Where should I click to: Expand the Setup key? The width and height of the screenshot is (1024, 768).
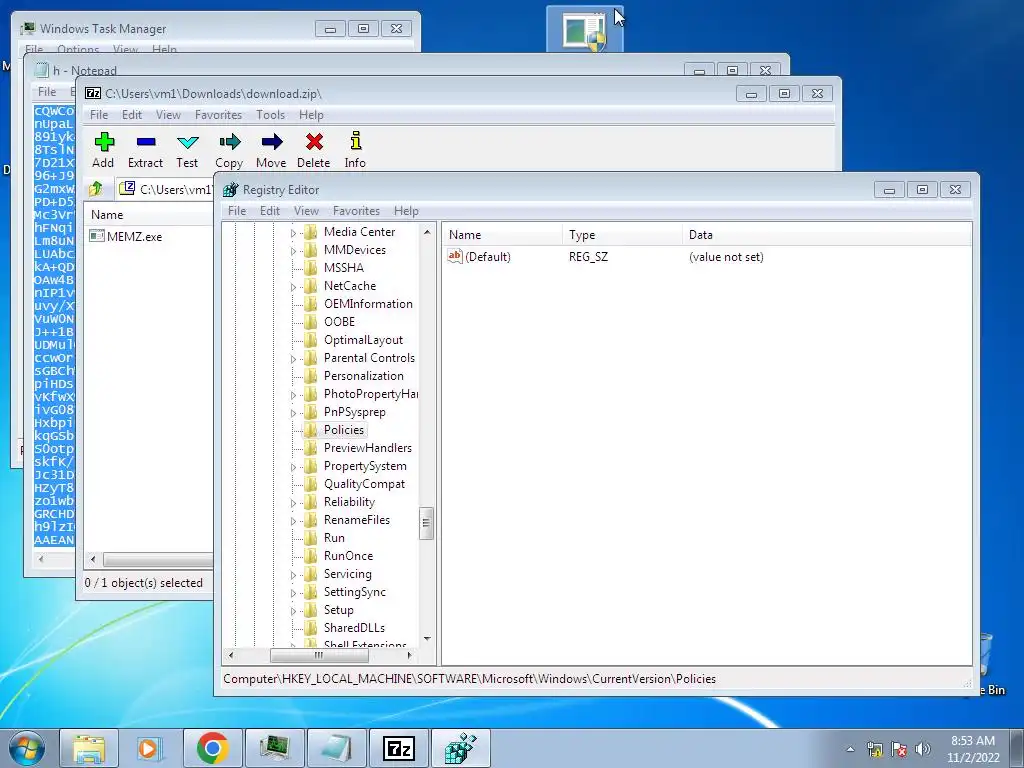(x=293, y=611)
